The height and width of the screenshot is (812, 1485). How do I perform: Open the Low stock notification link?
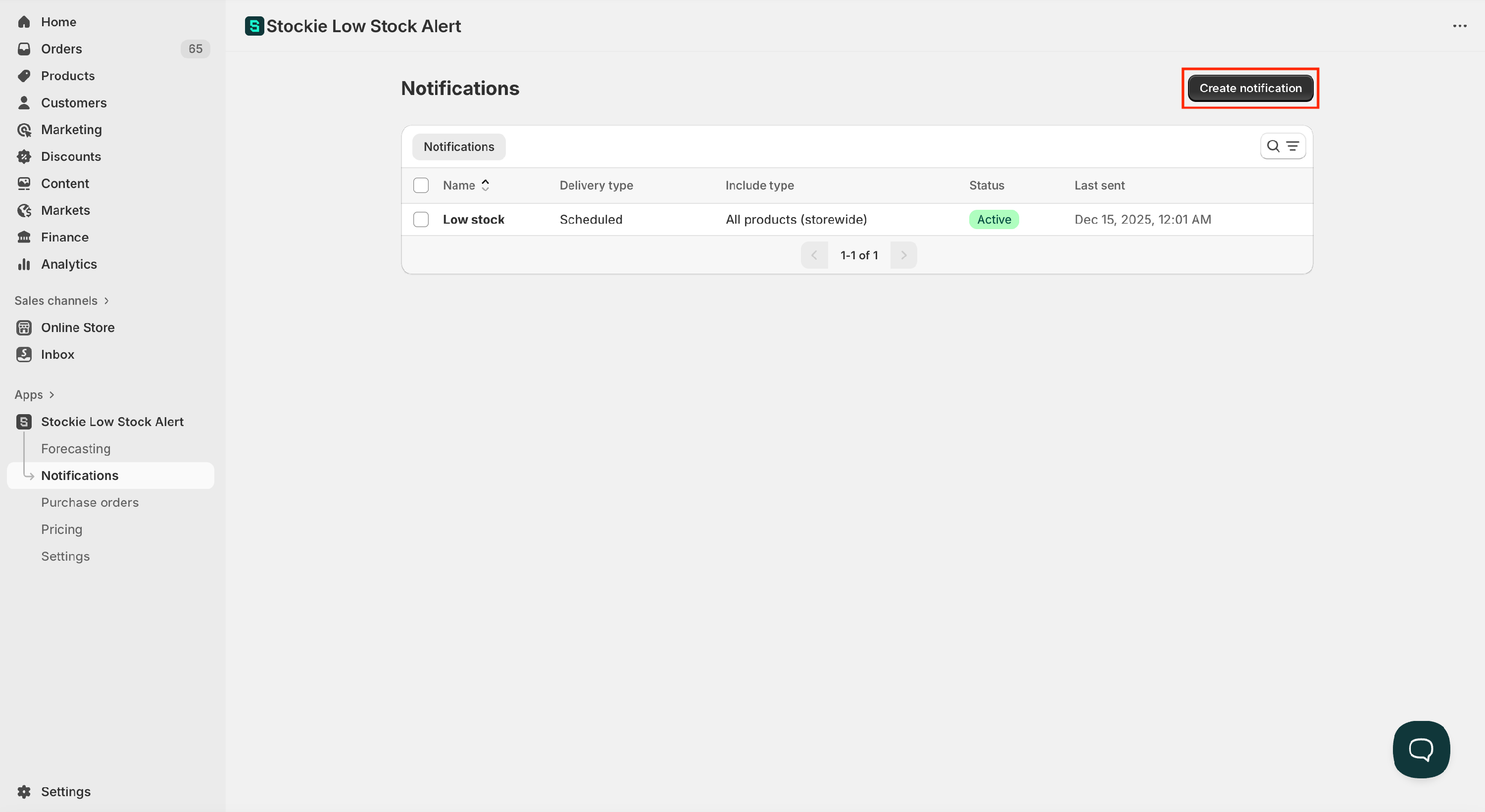click(473, 220)
